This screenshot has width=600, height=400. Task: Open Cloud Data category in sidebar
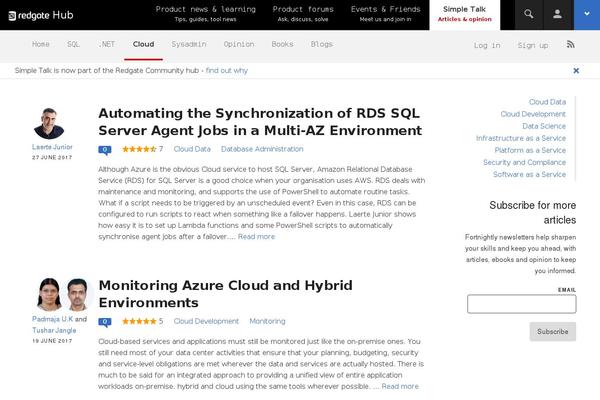[x=547, y=102]
